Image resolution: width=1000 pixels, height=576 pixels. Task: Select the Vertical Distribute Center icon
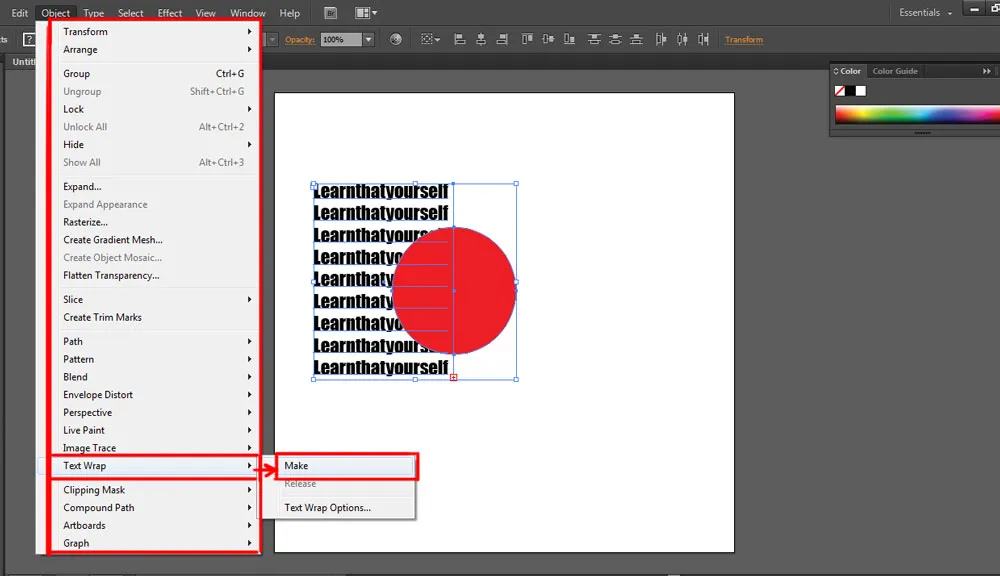click(x=617, y=38)
